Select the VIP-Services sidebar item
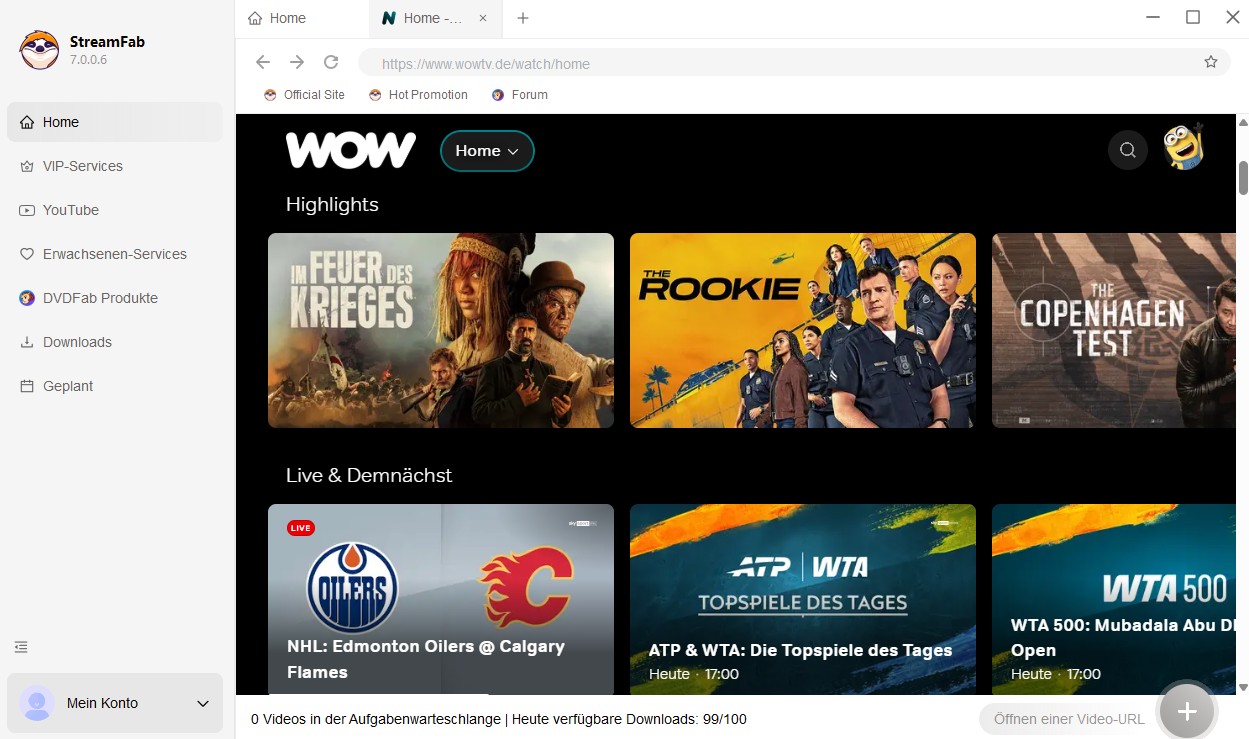Viewport: 1249px width, 739px height. pos(82,166)
